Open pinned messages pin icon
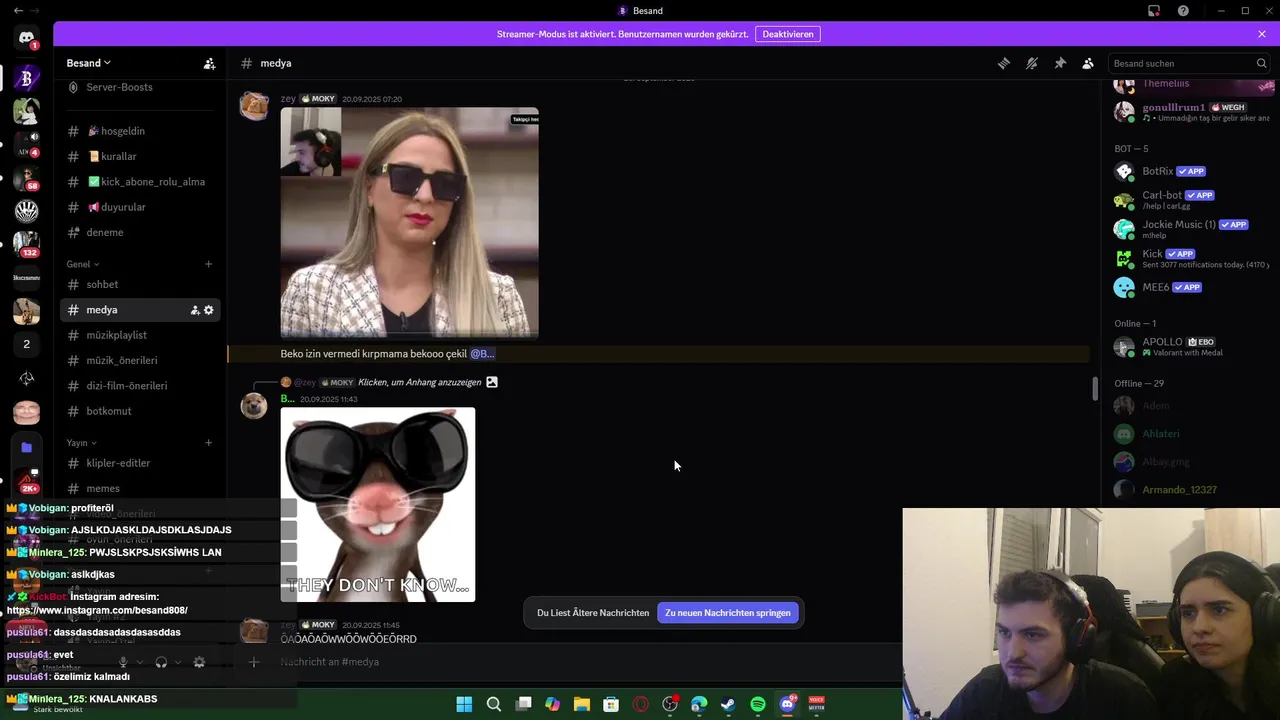The image size is (1280, 720). point(1060,63)
